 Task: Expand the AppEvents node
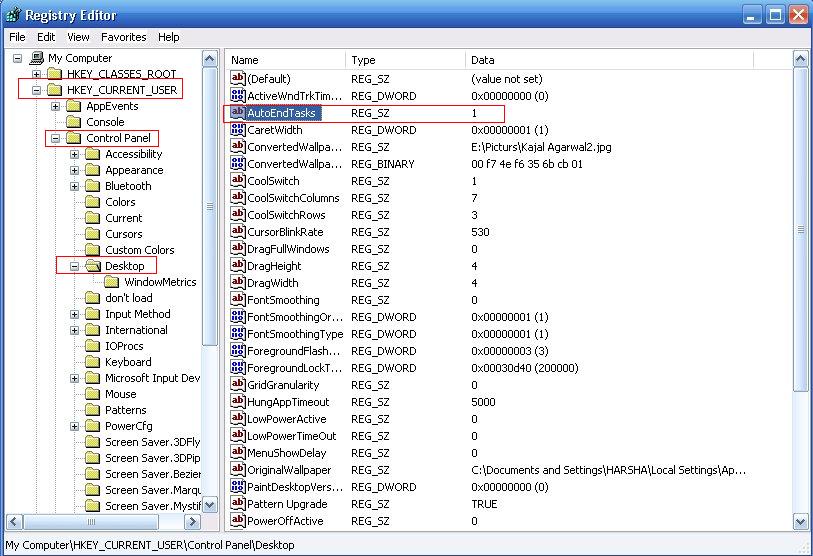(x=55, y=106)
